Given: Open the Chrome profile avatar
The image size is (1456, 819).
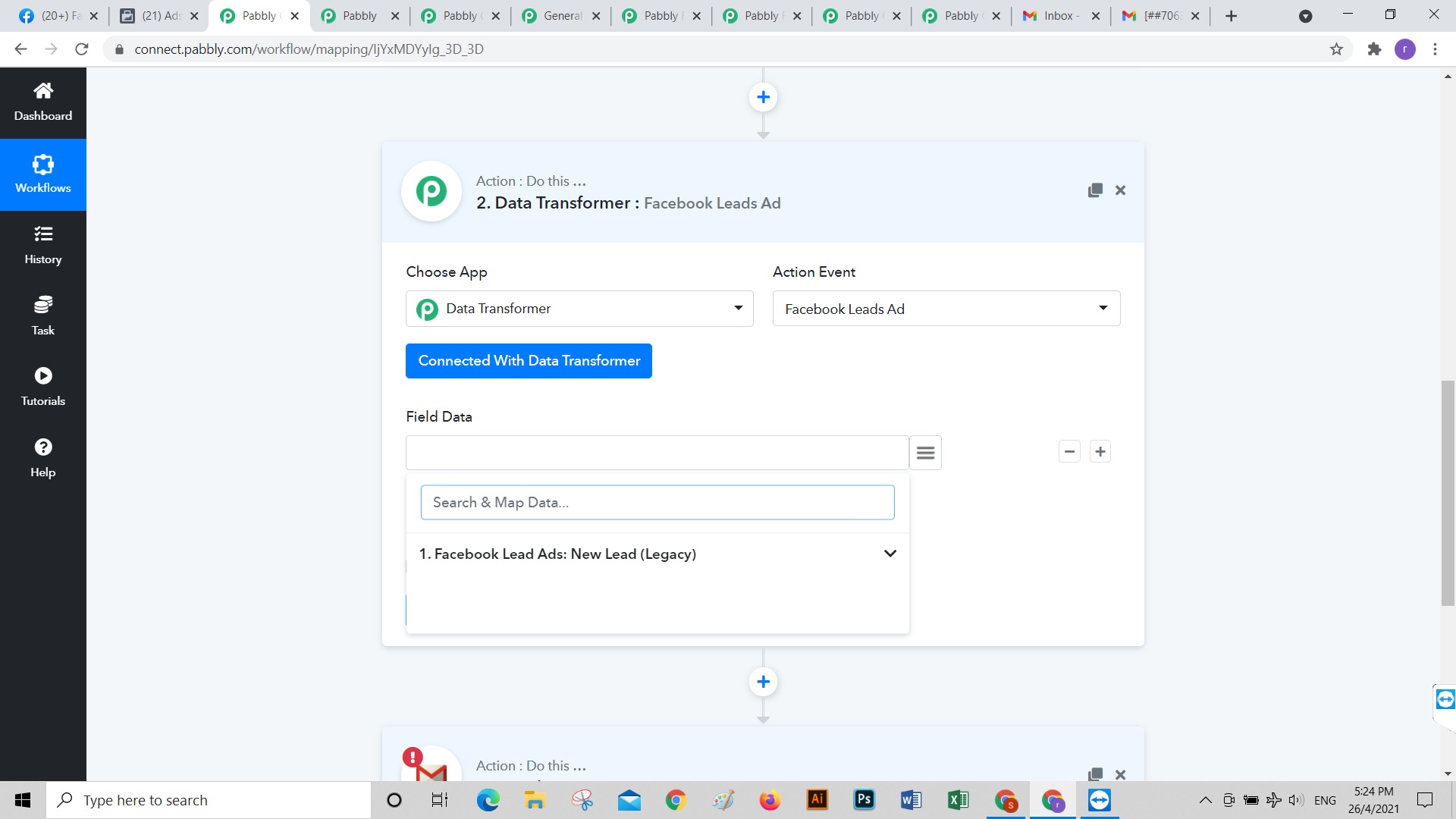Looking at the screenshot, I should point(1405,49).
